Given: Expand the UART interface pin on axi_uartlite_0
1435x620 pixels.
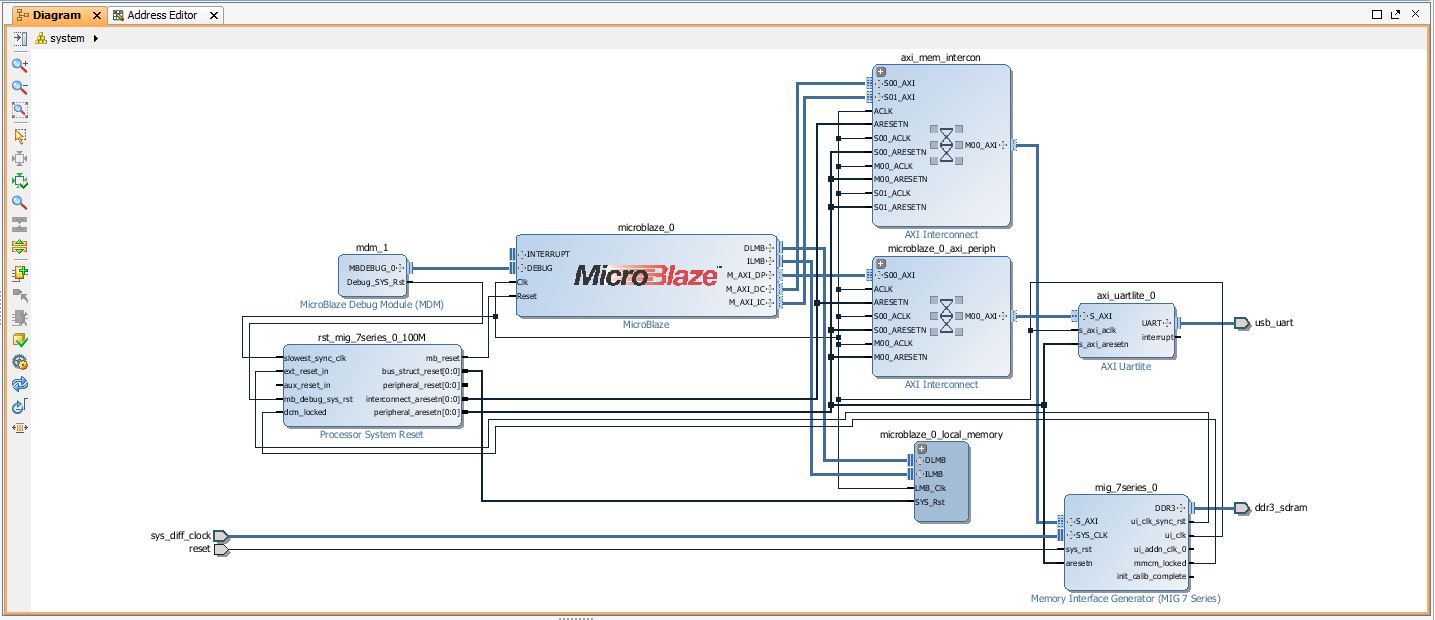Looking at the screenshot, I should click(x=1168, y=323).
